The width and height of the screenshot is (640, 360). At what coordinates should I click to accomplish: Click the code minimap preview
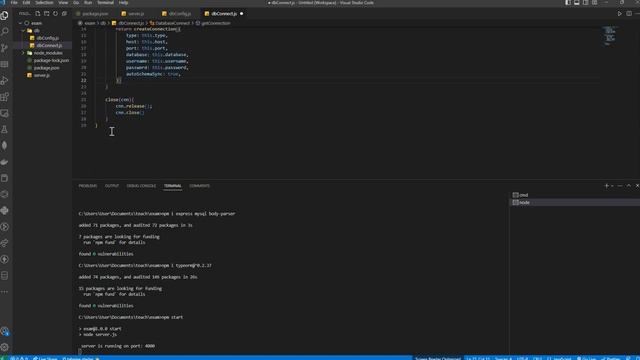tap(609, 35)
